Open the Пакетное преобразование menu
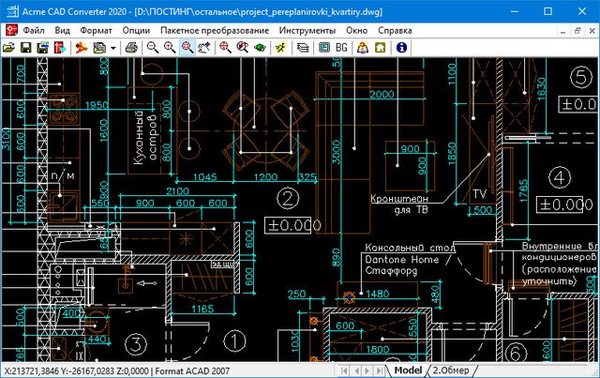 point(215,31)
